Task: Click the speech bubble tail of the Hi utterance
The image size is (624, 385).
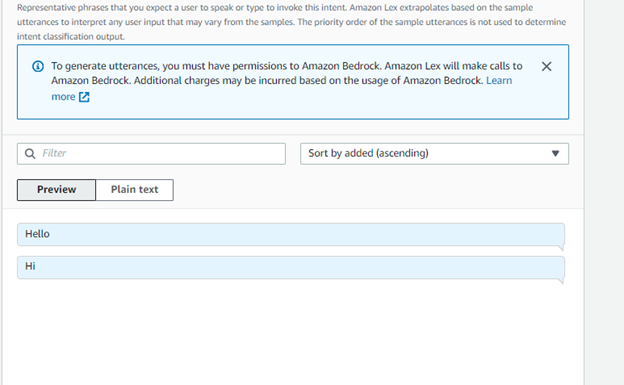Action: pos(561,281)
